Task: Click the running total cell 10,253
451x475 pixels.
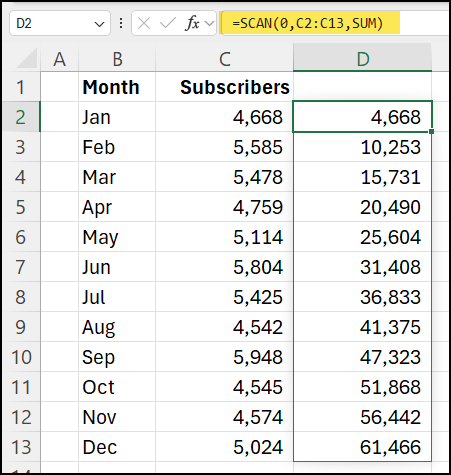Action: [x=363, y=147]
